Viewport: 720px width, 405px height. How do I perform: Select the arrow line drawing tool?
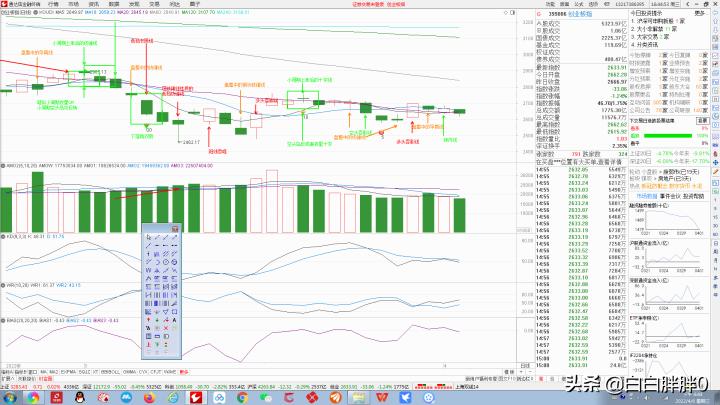(174, 237)
